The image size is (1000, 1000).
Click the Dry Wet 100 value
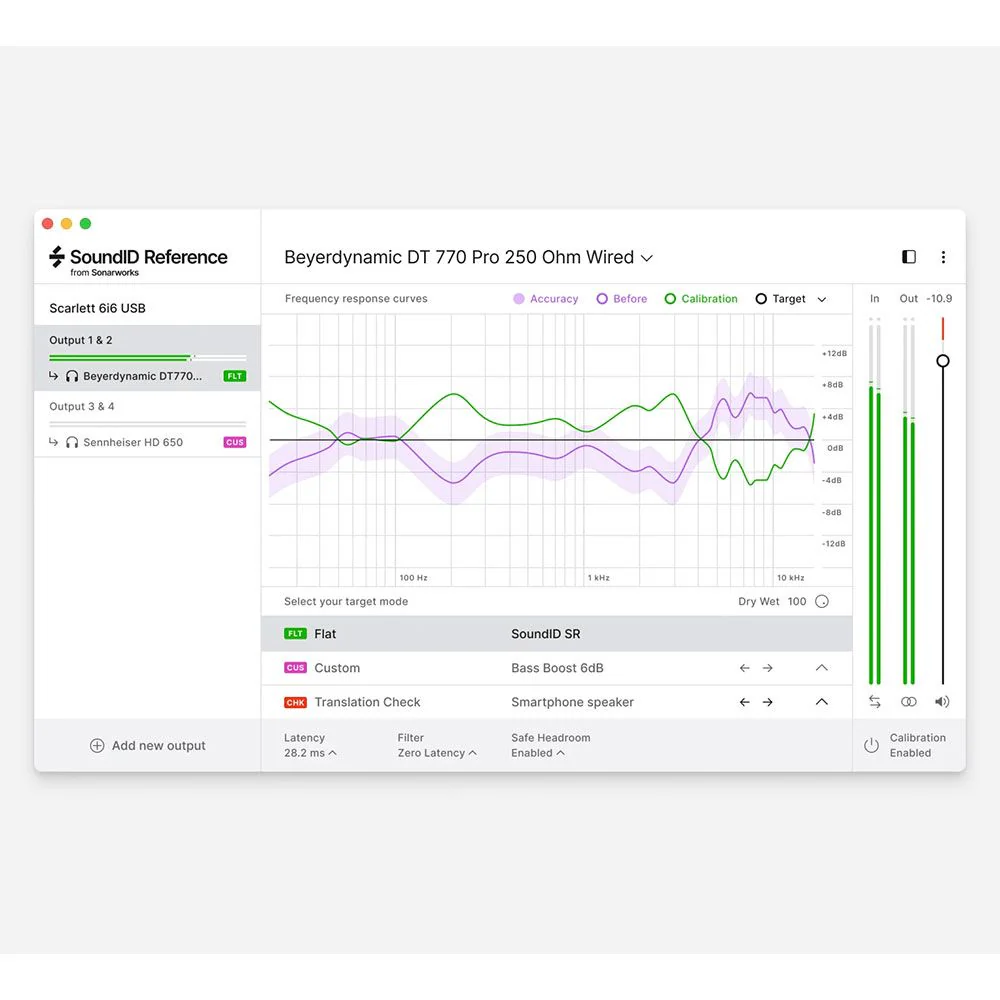point(797,601)
